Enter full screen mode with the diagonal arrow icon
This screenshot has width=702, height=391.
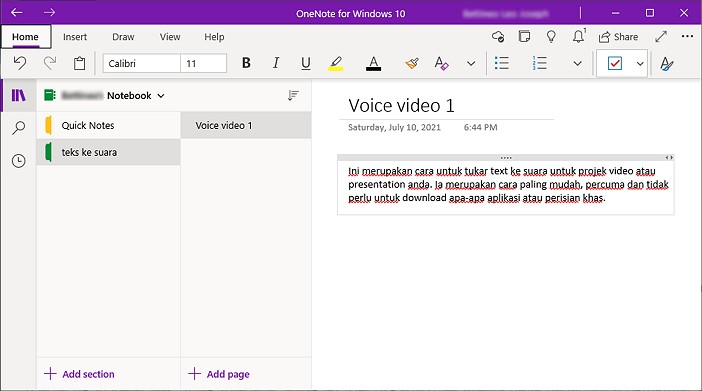[x=661, y=36]
